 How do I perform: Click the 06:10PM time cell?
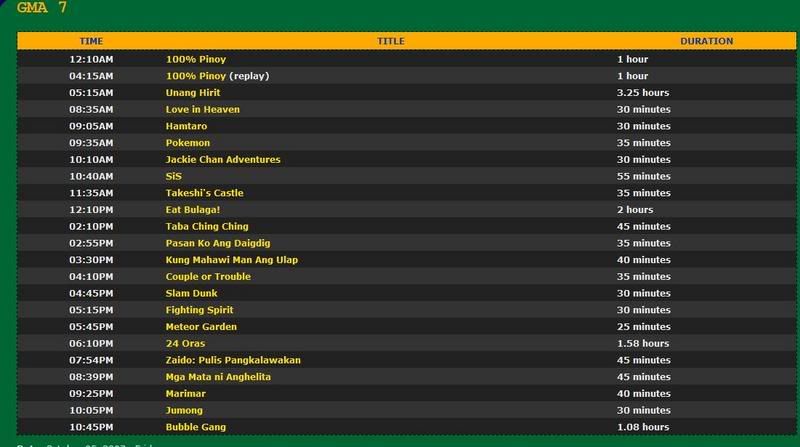click(x=91, y=343)
